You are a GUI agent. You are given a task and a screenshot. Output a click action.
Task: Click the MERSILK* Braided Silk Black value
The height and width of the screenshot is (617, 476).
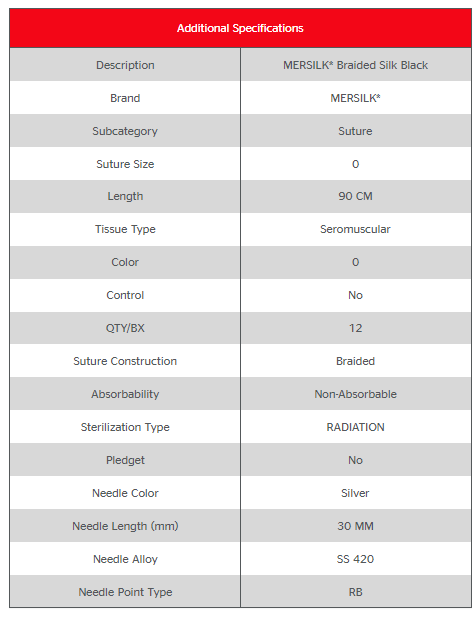[355, 65]
